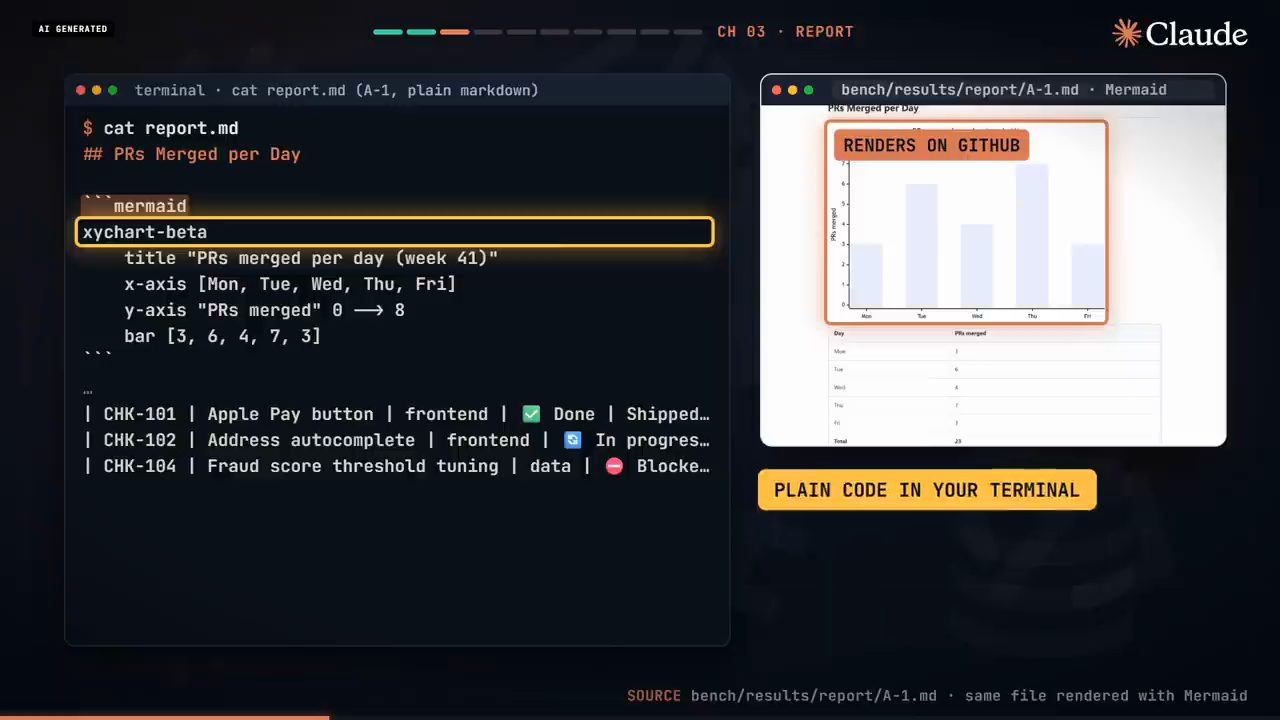The image size is (1280, 720).
Task: Click the green checkmark Done icon for CHK-101
Action: point(531,414)
